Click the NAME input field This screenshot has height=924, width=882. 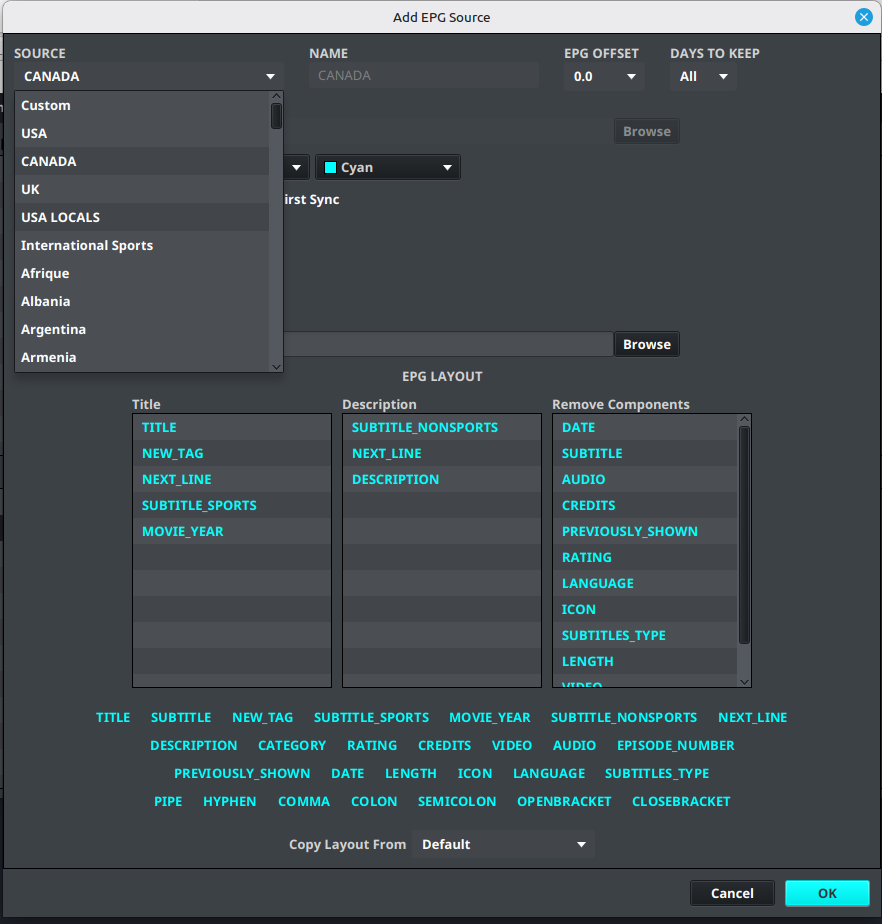pyautogui.click(x=424, y=75)
